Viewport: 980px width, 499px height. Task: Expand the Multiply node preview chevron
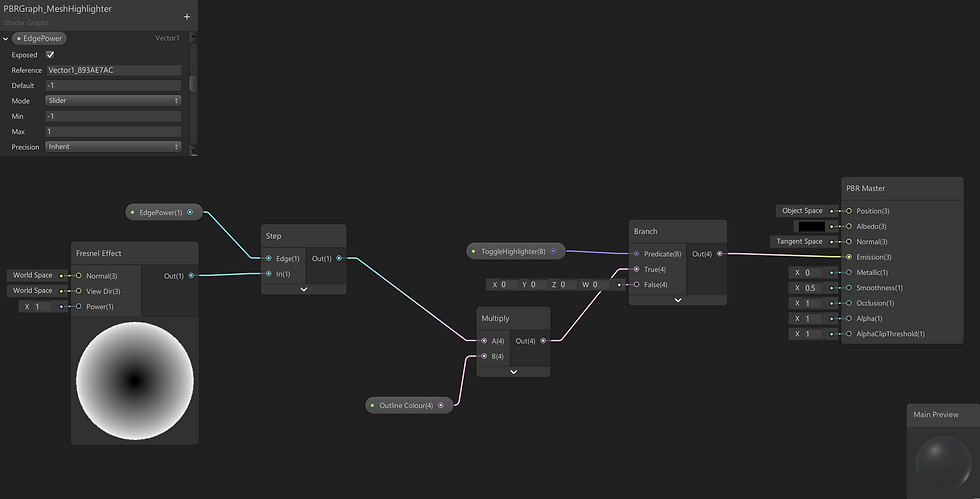(513, 372)
